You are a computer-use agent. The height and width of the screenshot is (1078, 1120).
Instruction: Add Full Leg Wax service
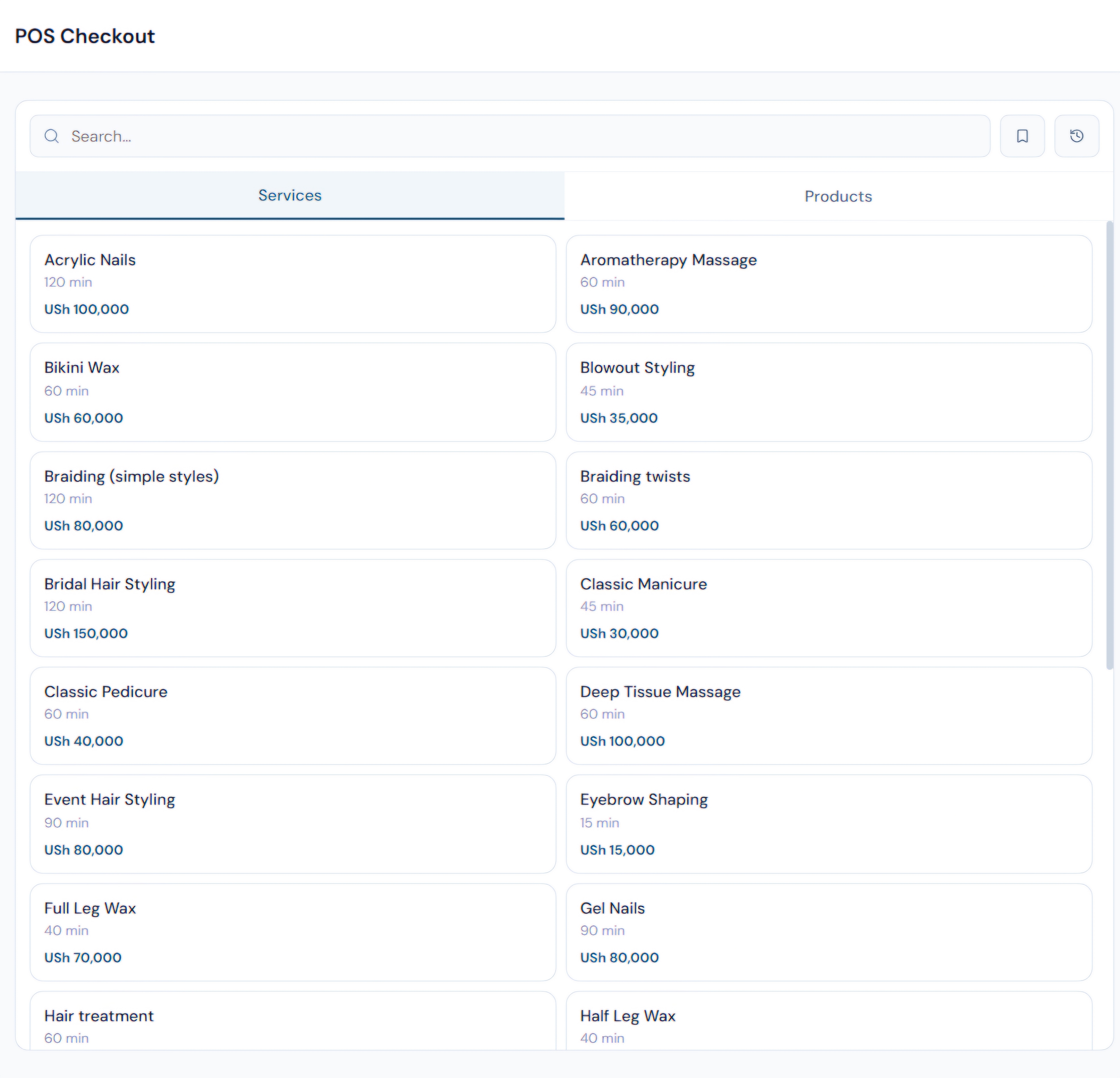click(292, 932)
